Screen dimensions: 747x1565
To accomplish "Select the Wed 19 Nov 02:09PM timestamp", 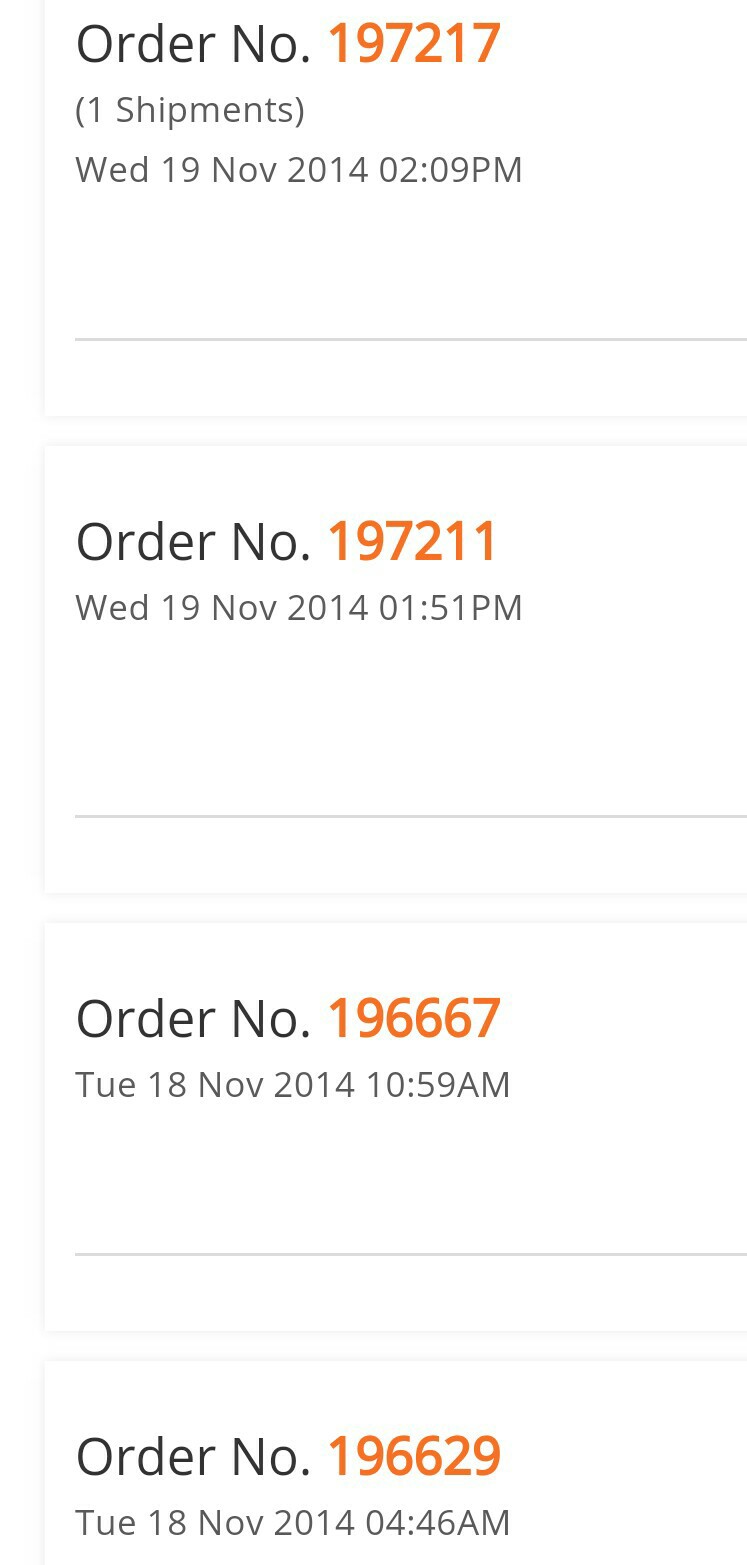I will pyautogui.click(x=299, y=170).
